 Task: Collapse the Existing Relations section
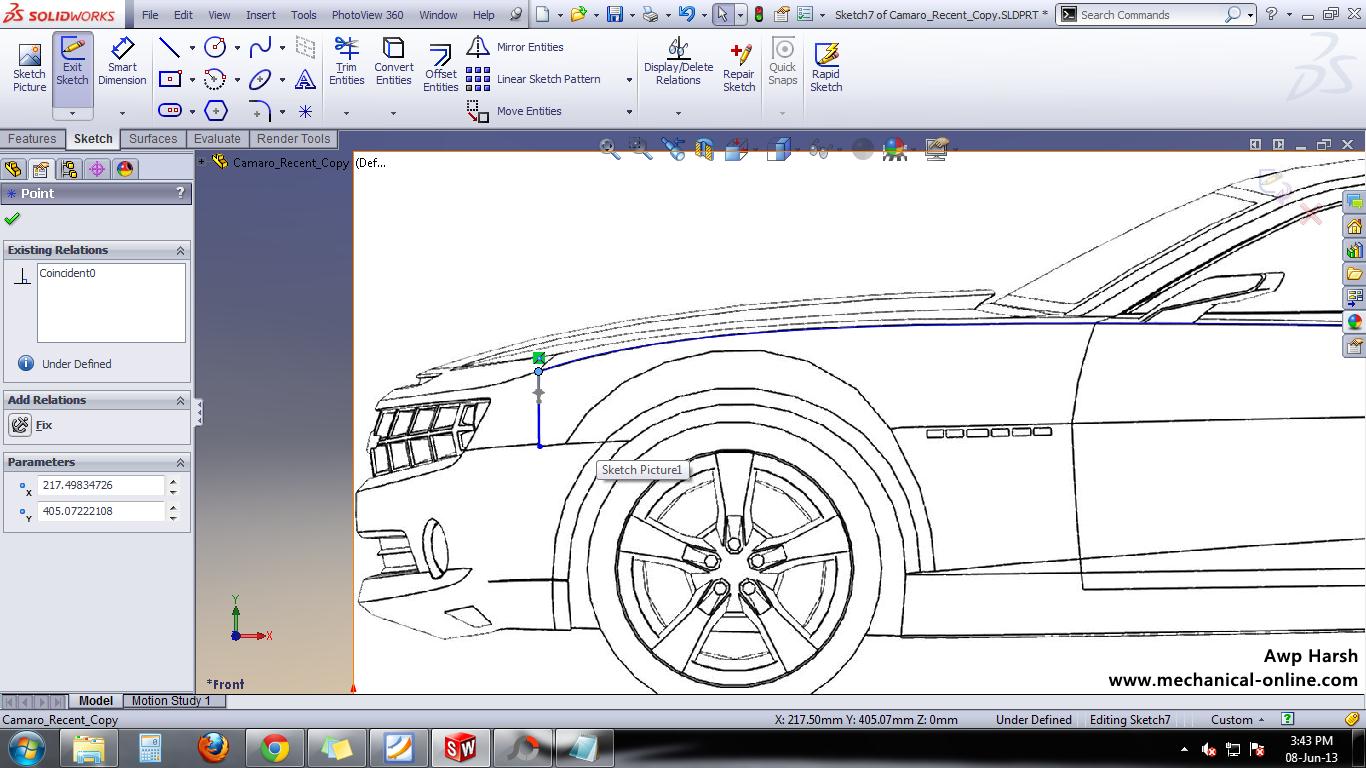tap(178, 250)
